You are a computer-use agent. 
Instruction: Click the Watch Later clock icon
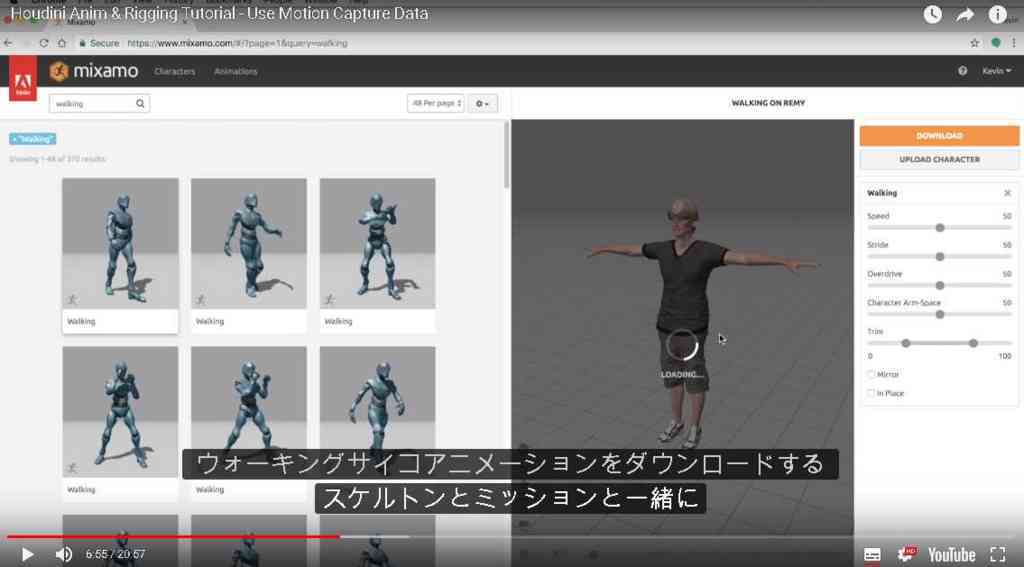[933, 14]
